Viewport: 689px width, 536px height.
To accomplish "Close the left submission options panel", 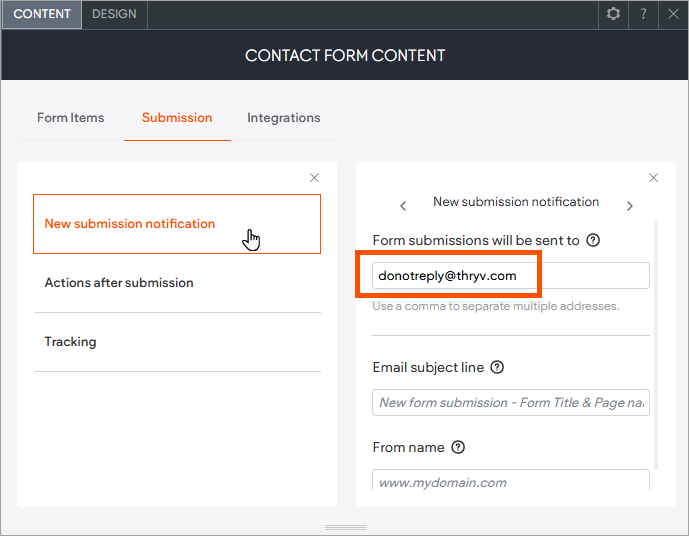I will 314,178.
